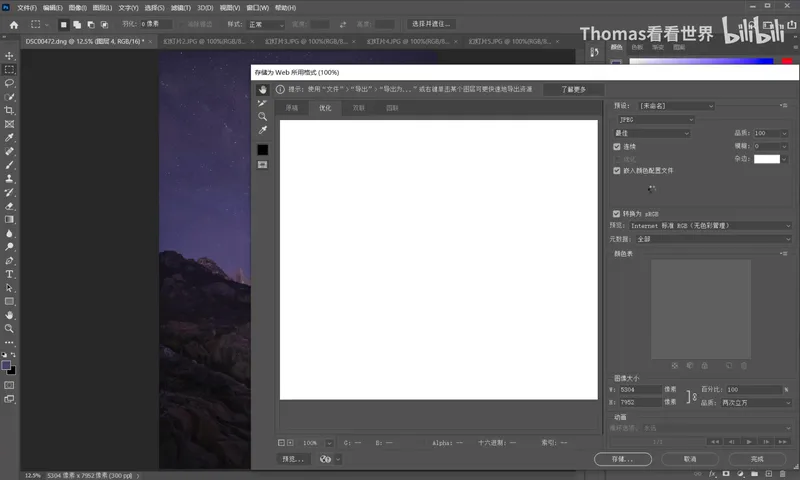The height and width of the screenshot is (480, 800).
Task: Open the Internet 标准 RGB preview dropdown
Action: pyautogui.click(x=710, y=225)
